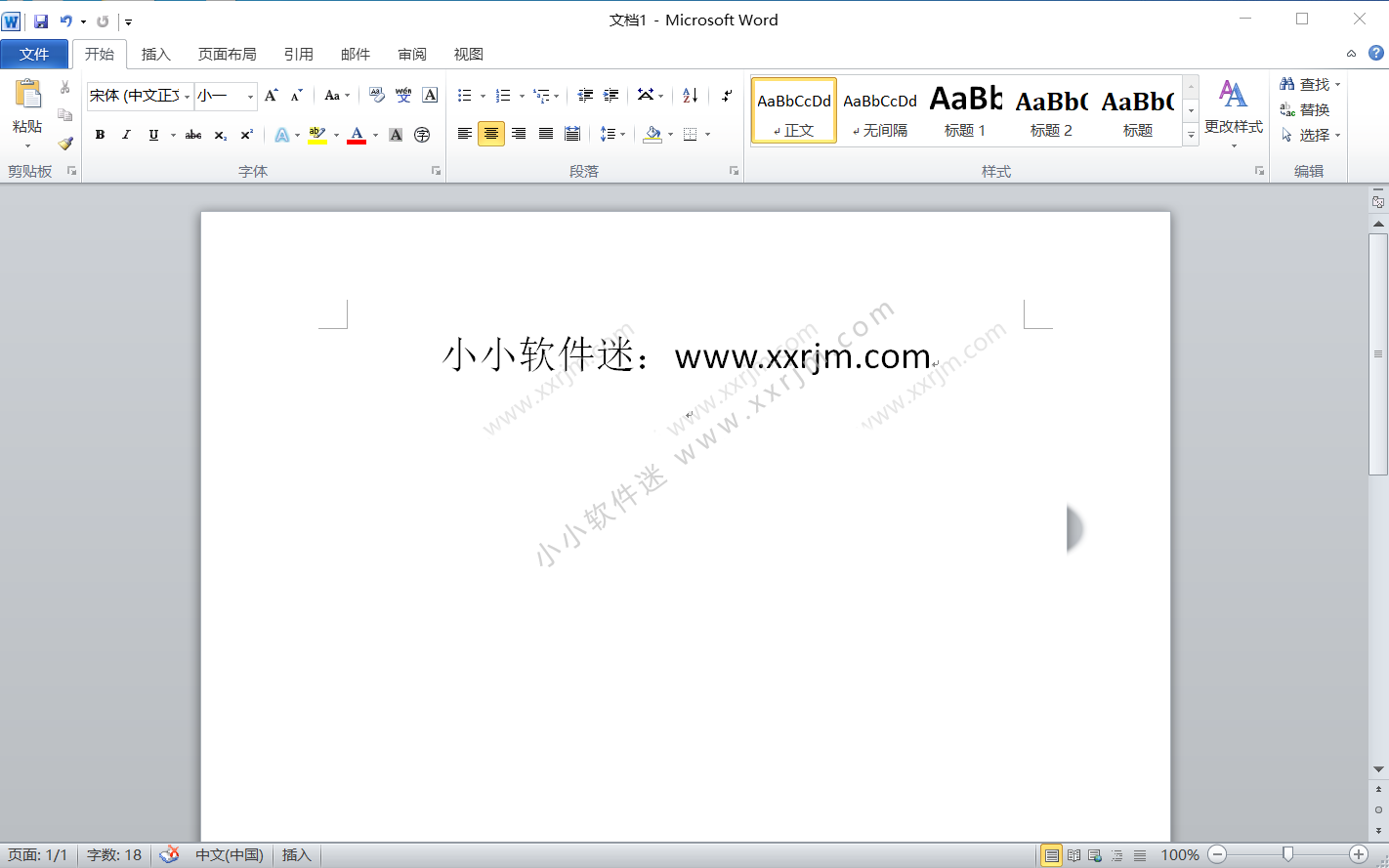Toggle show paragraph marks
The image size is (1389, 868).
tap(727, 95)
